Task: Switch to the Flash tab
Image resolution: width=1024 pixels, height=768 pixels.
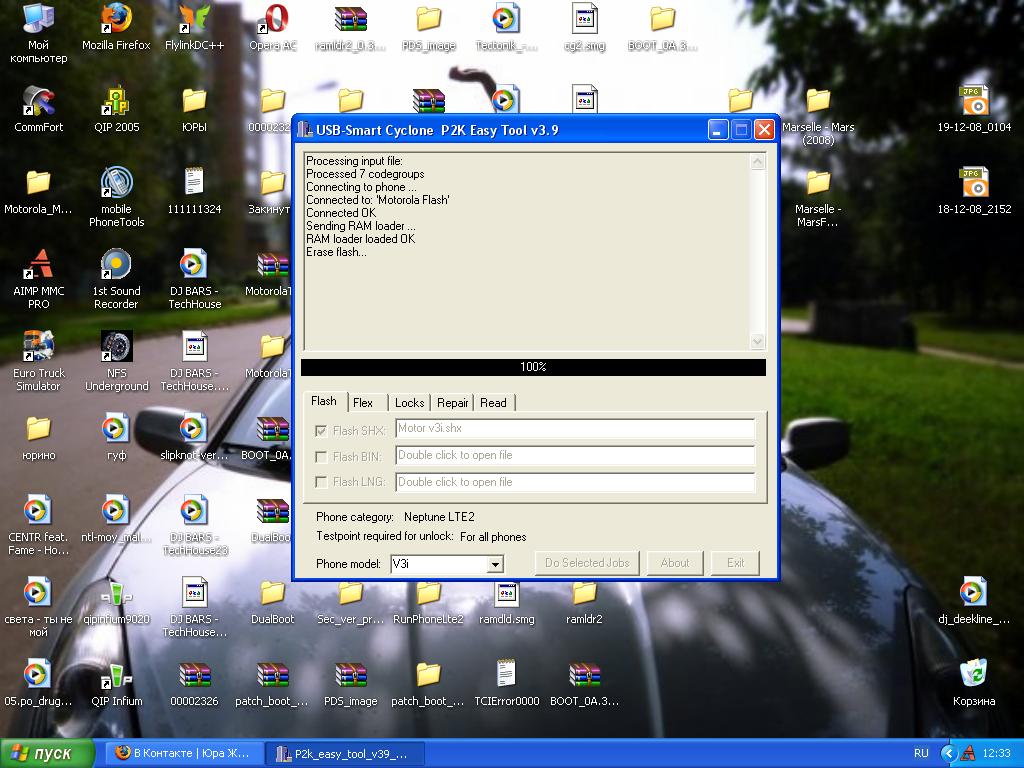Action: coord(324,401)
